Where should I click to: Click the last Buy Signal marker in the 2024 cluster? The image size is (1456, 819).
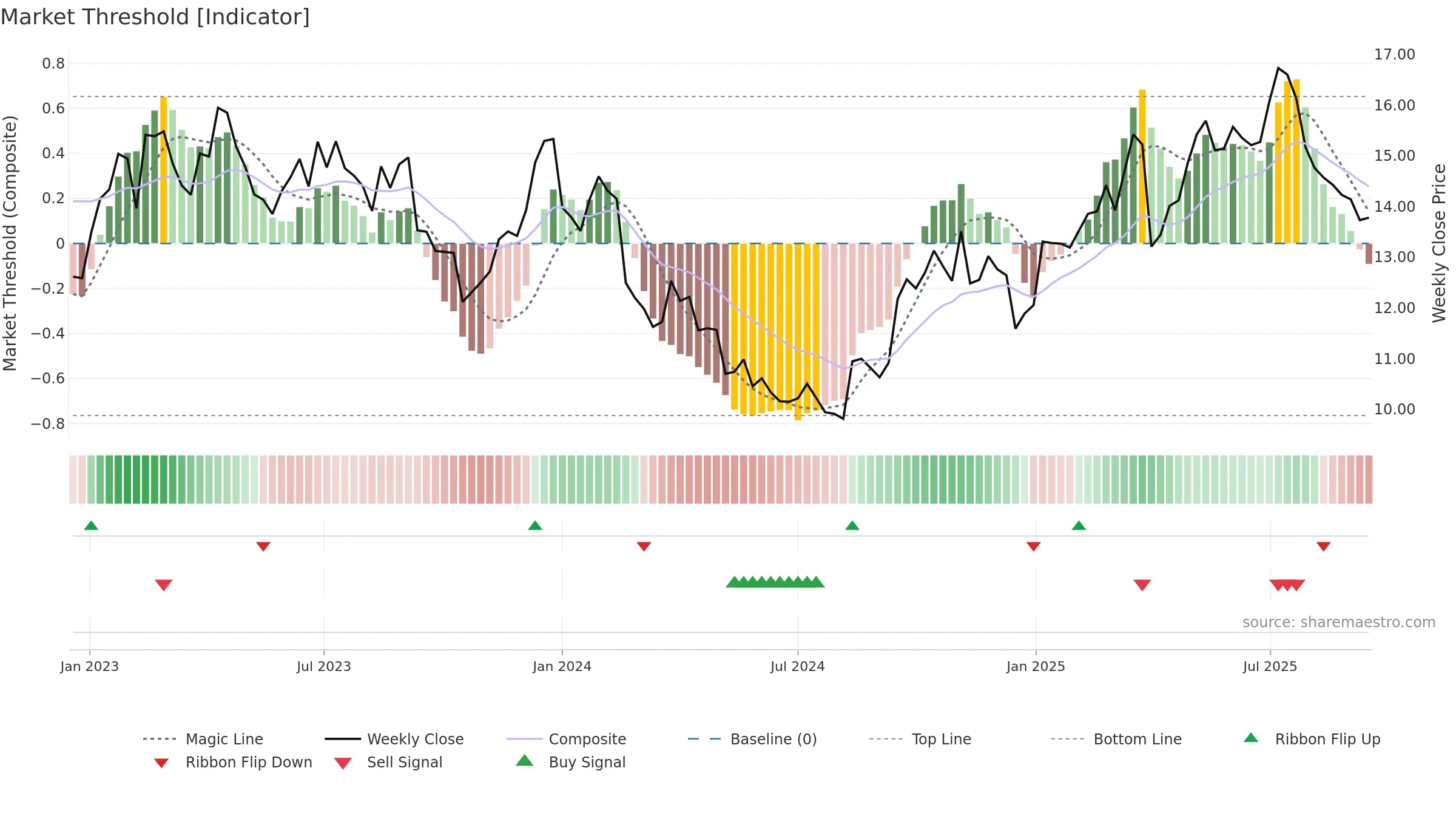coord(817,582)
